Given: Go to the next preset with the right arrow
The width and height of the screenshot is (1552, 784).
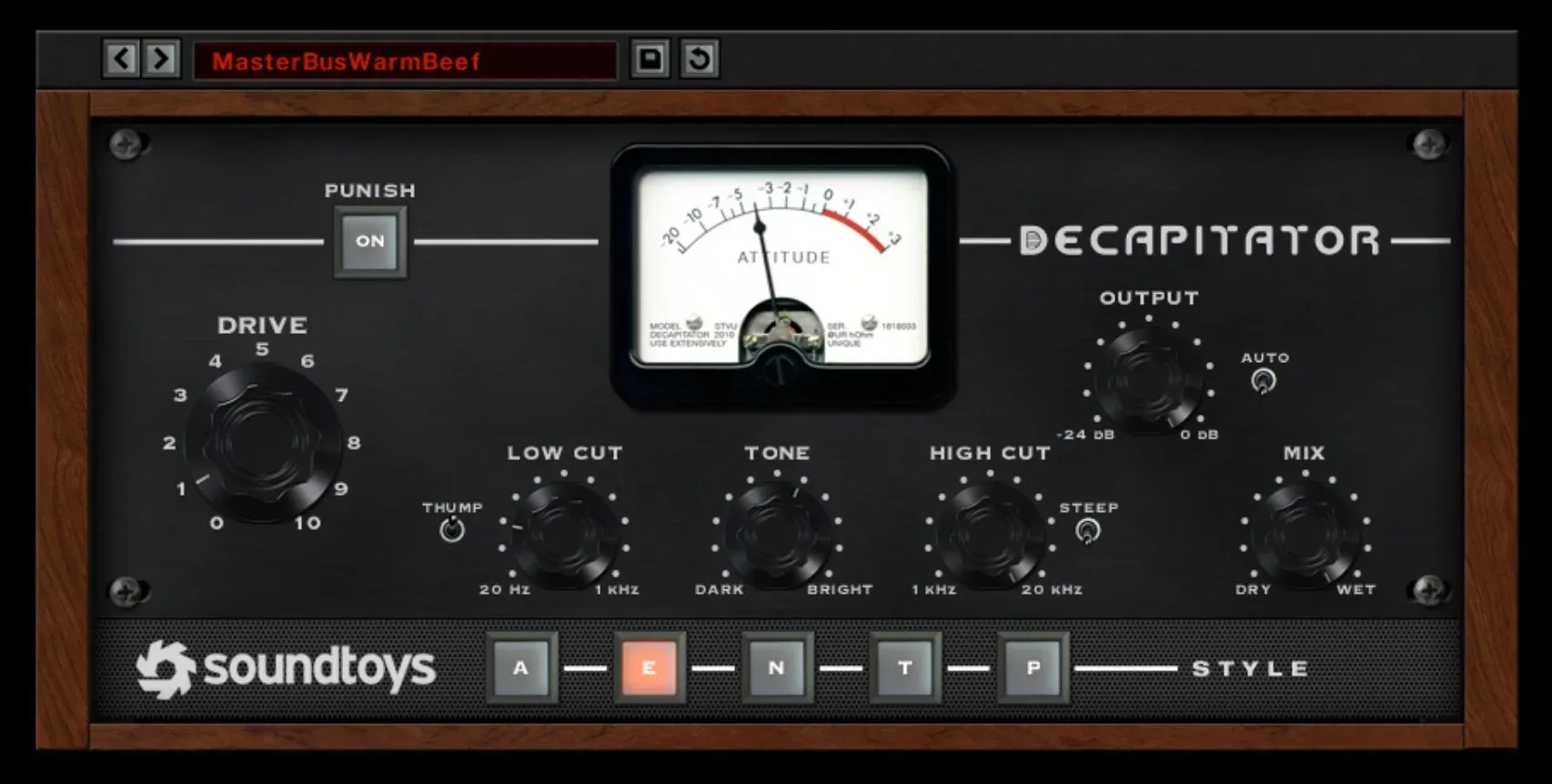Looking at the screenshot, I should coord(161,59).
